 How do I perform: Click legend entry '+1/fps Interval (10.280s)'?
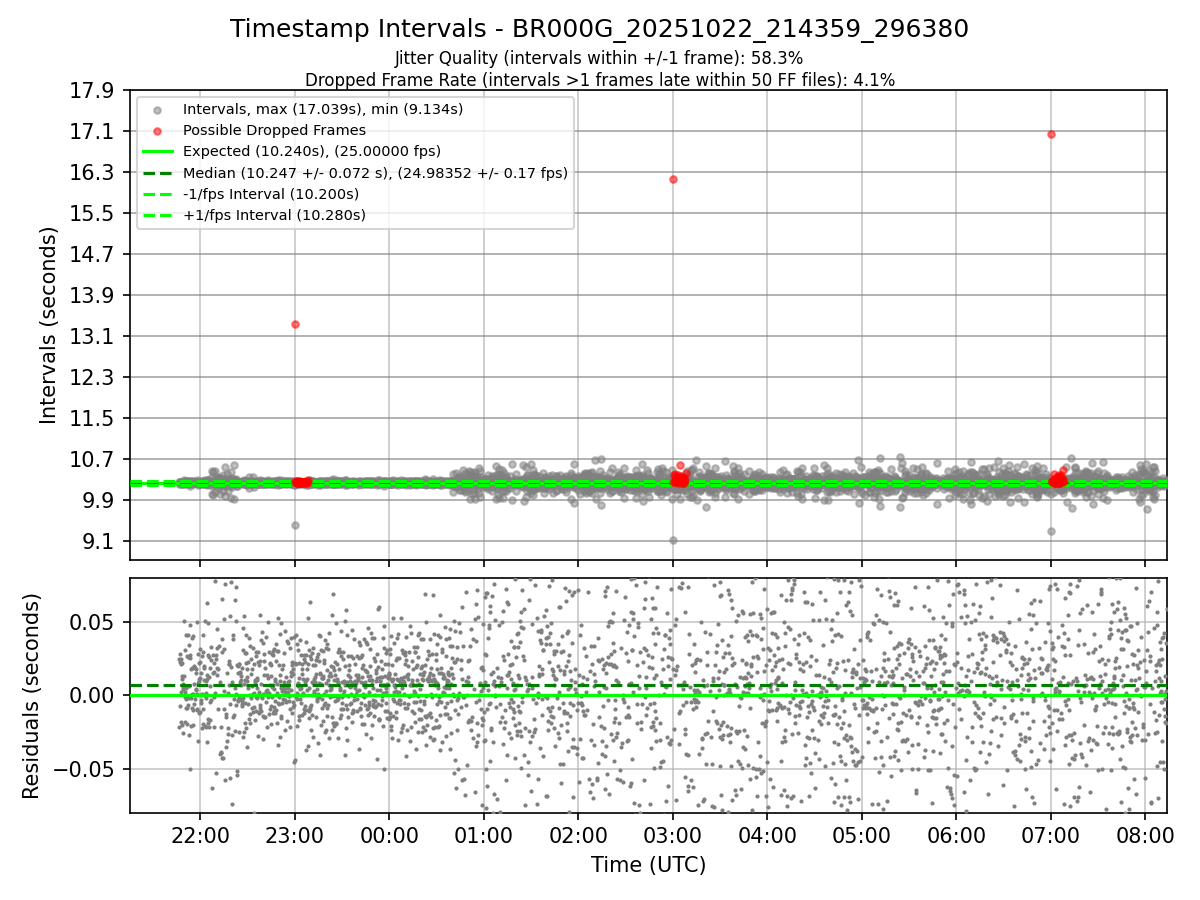273,215
